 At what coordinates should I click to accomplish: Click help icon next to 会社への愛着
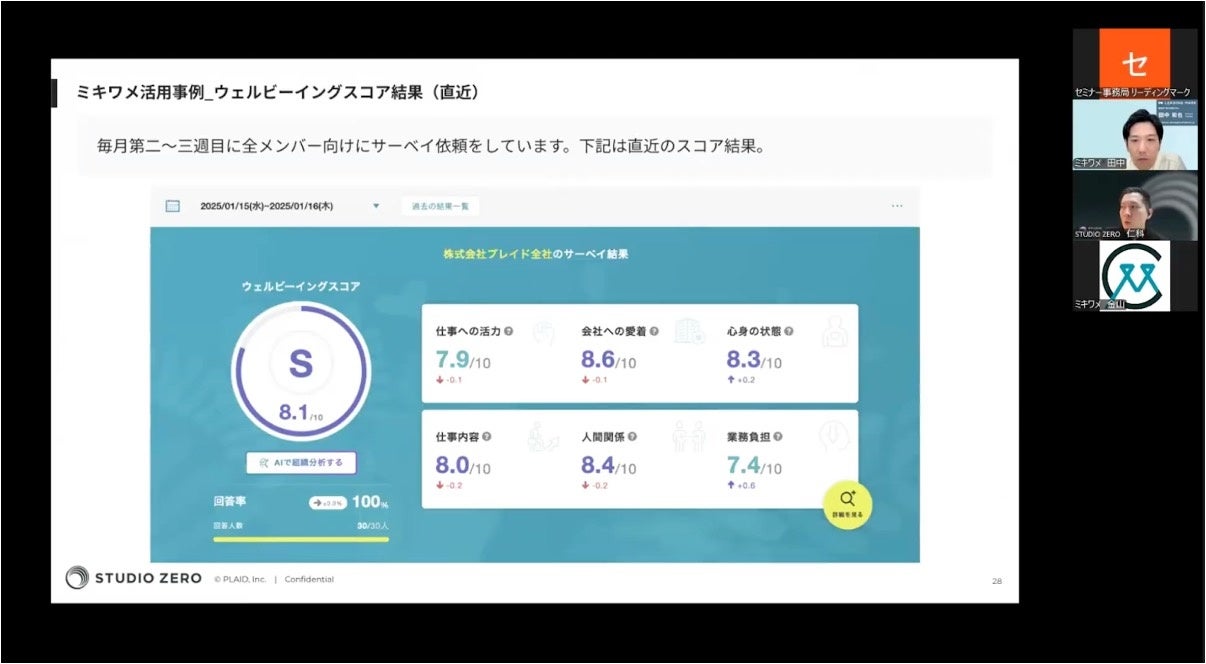click(x=654, y=331)
